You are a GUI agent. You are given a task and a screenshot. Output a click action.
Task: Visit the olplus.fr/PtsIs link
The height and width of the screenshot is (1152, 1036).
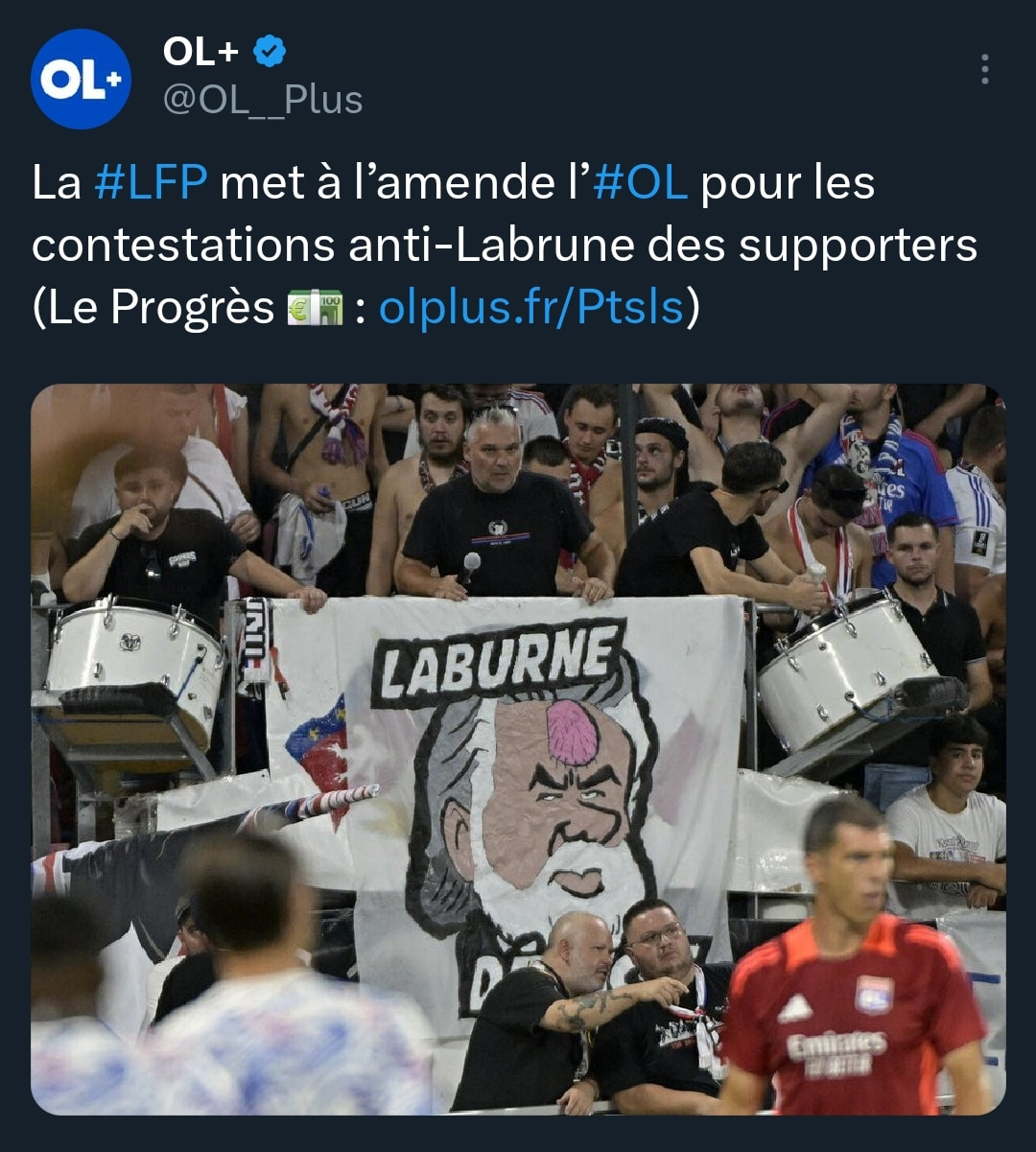(x=531, y=308)
